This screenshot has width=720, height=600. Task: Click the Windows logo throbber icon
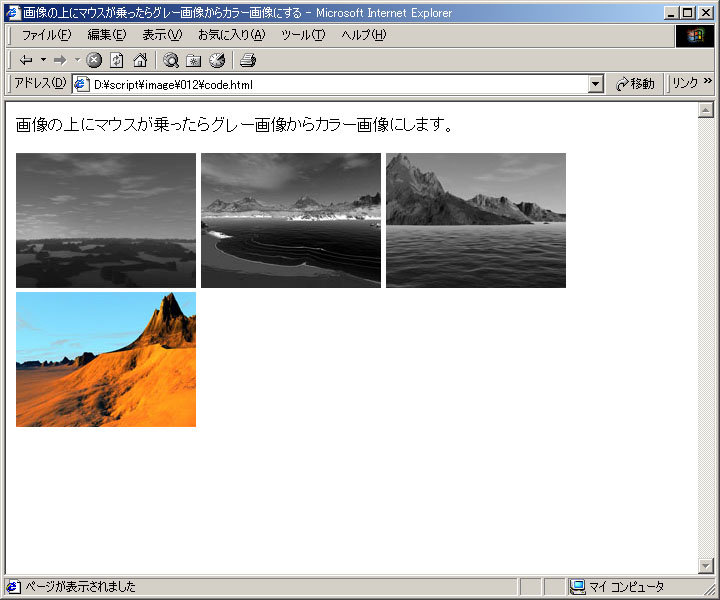(x=695, y=36)
